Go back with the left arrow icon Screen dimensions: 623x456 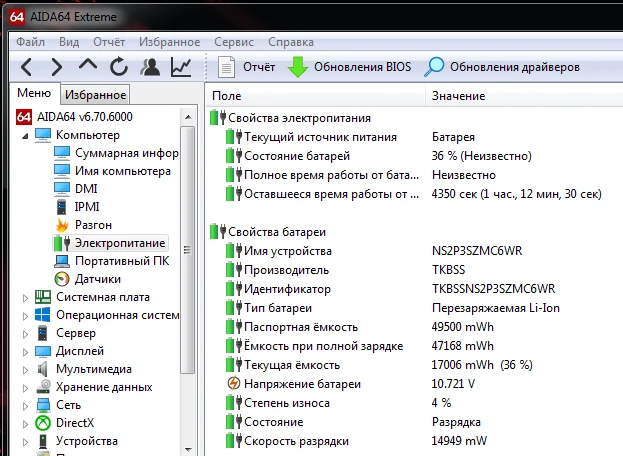[26, 67]
